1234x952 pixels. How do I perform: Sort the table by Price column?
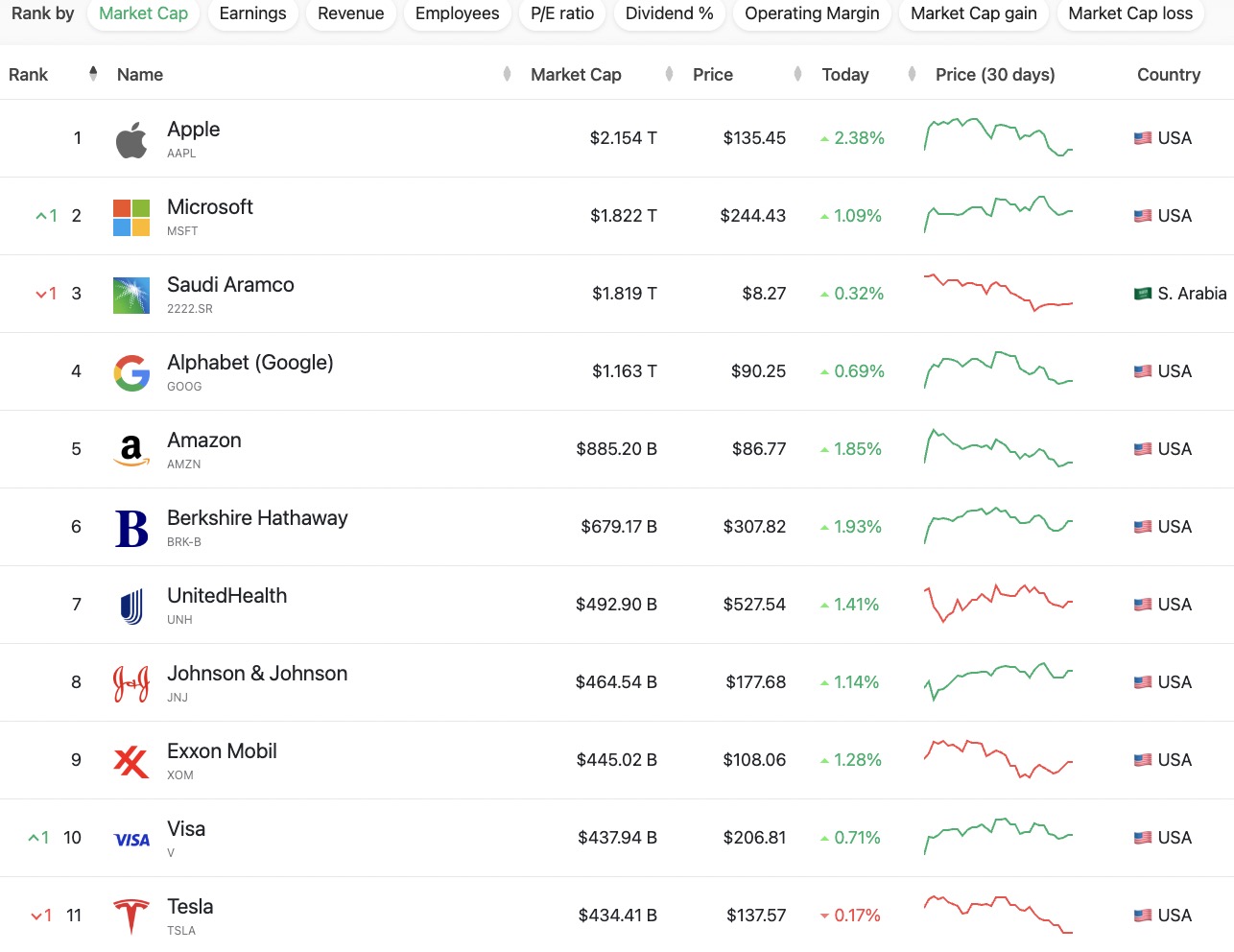point(712,75)
